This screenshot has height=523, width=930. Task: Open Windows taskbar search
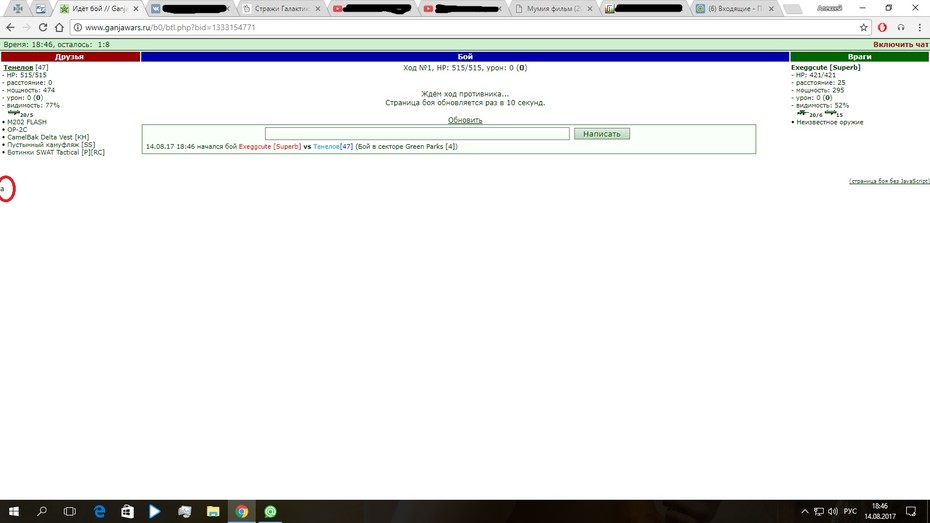42,511
